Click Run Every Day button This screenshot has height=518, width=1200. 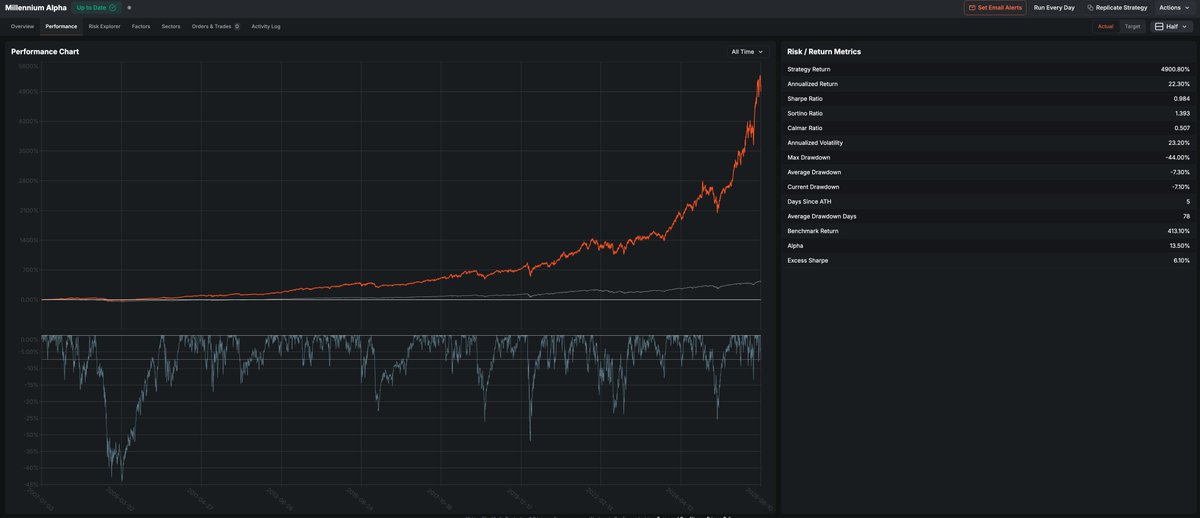click(x=1054, y=7)
